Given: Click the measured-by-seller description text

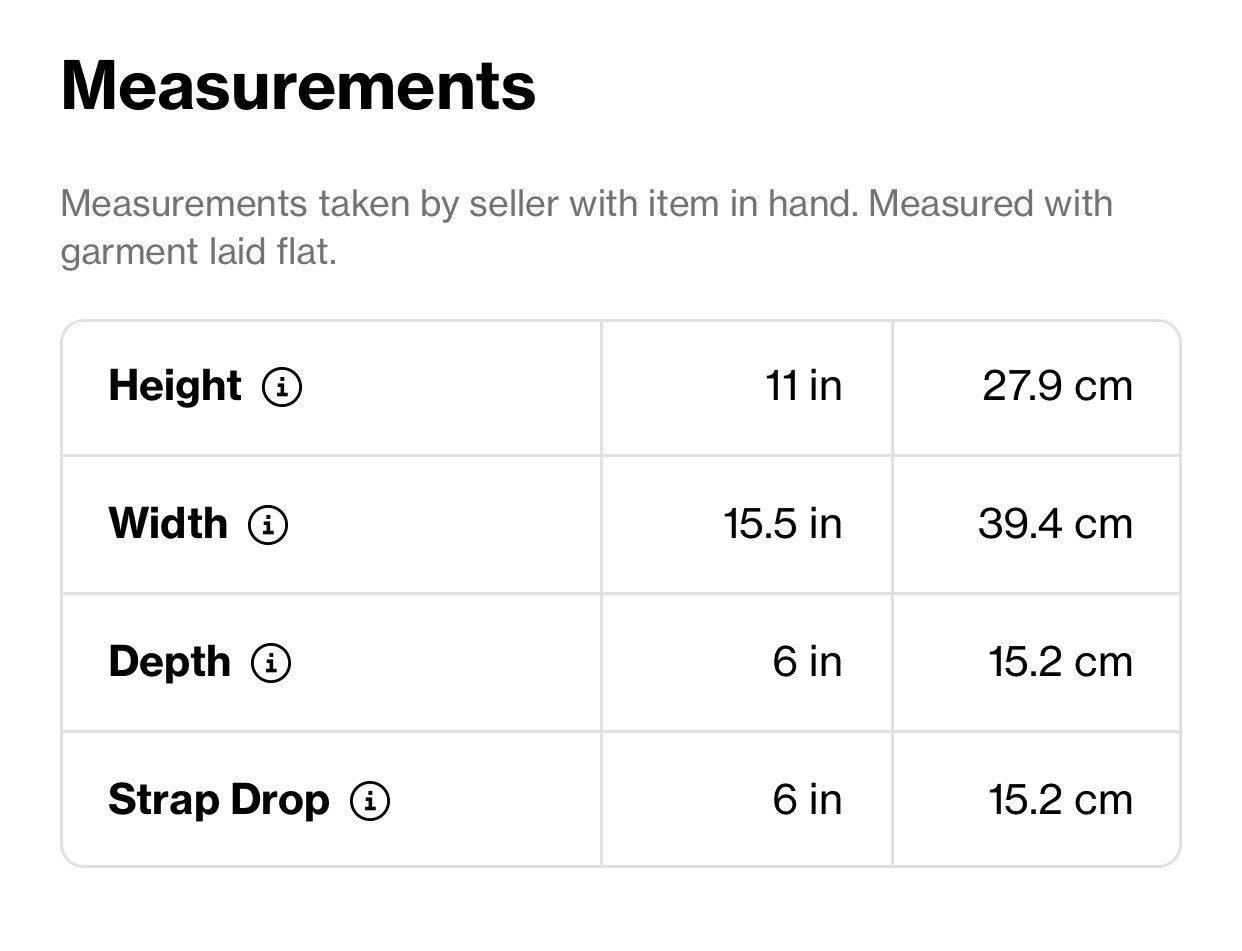Looking at the screenshot, I should pyautogui.click(x=587, y=227).
